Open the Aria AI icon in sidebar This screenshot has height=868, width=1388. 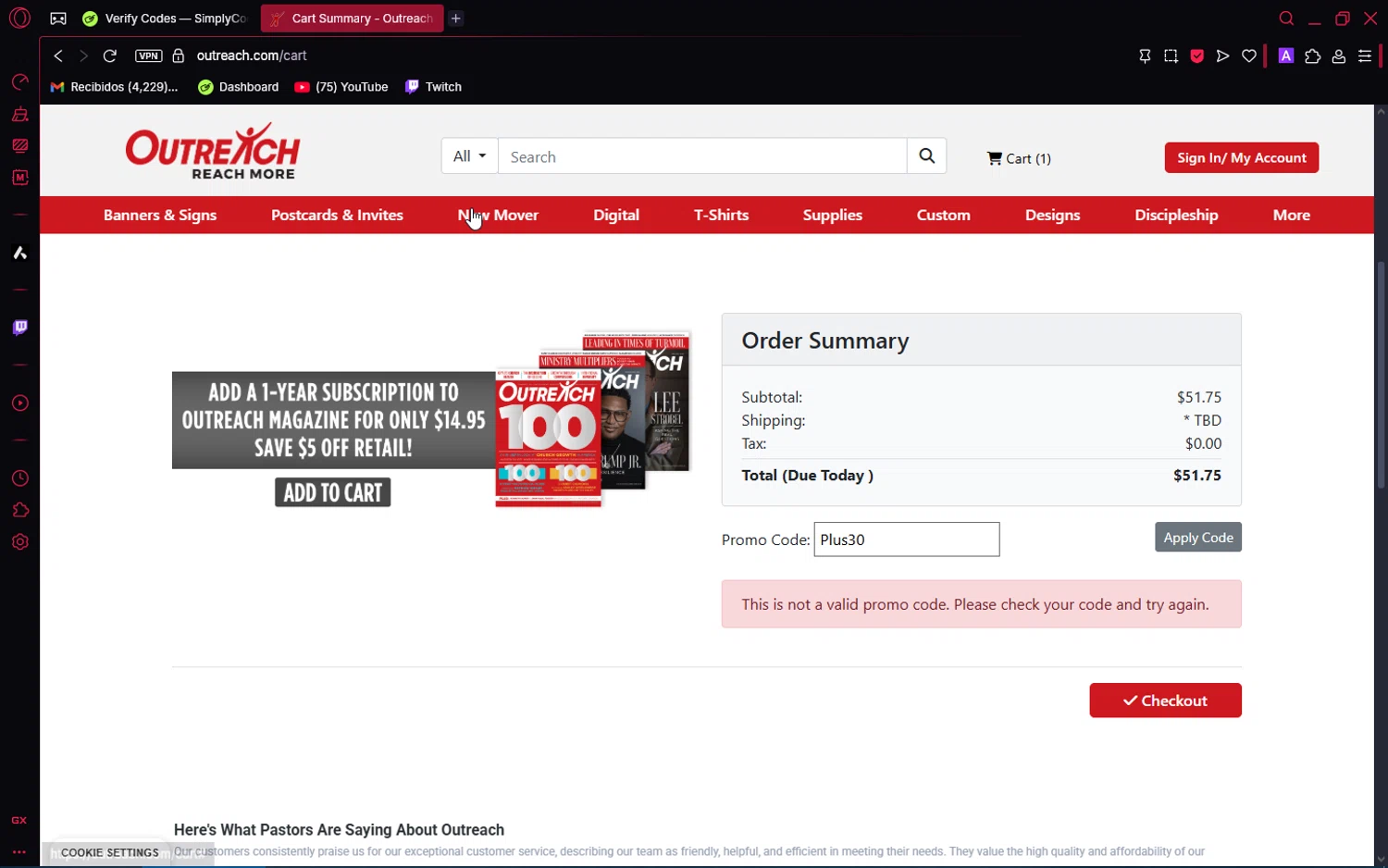(x=19, y=253)
